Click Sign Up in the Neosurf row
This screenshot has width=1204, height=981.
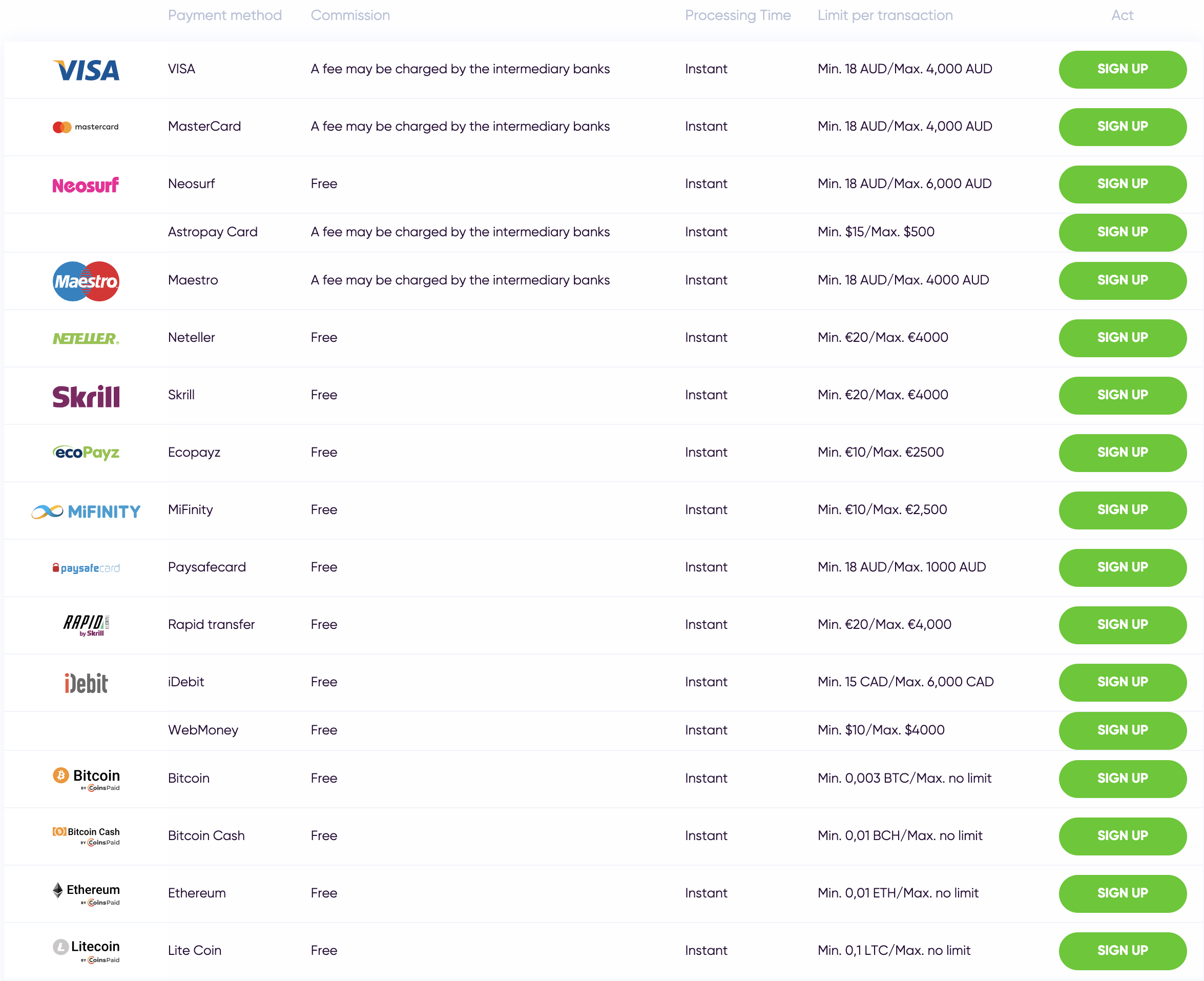tap(1122, 184)
